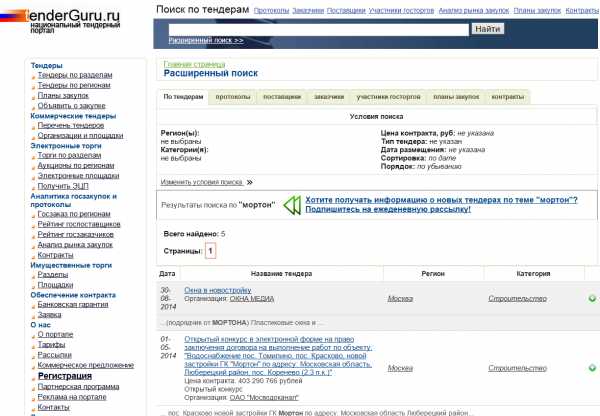Open Тендеры по разделам in sidebar
Viewport: 600px width, 416px height.
(75, 75)
